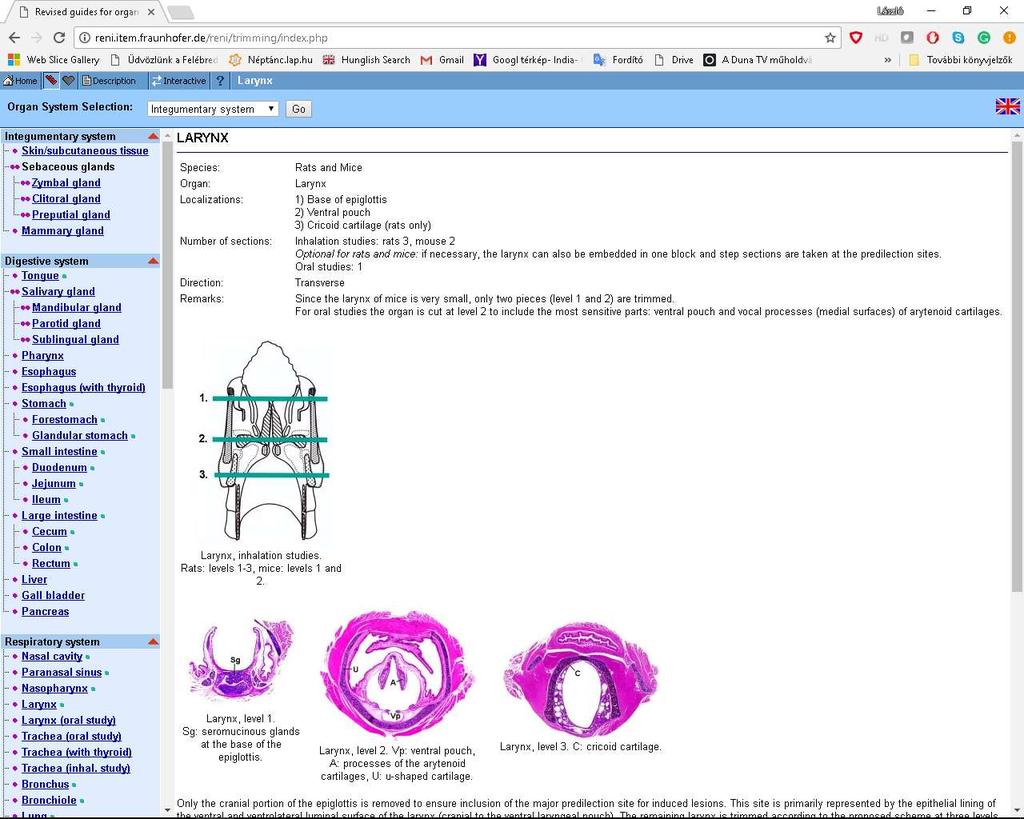The image size is (1024, 819).
Task: Open the Duodenum link
Action: point(59,468)
